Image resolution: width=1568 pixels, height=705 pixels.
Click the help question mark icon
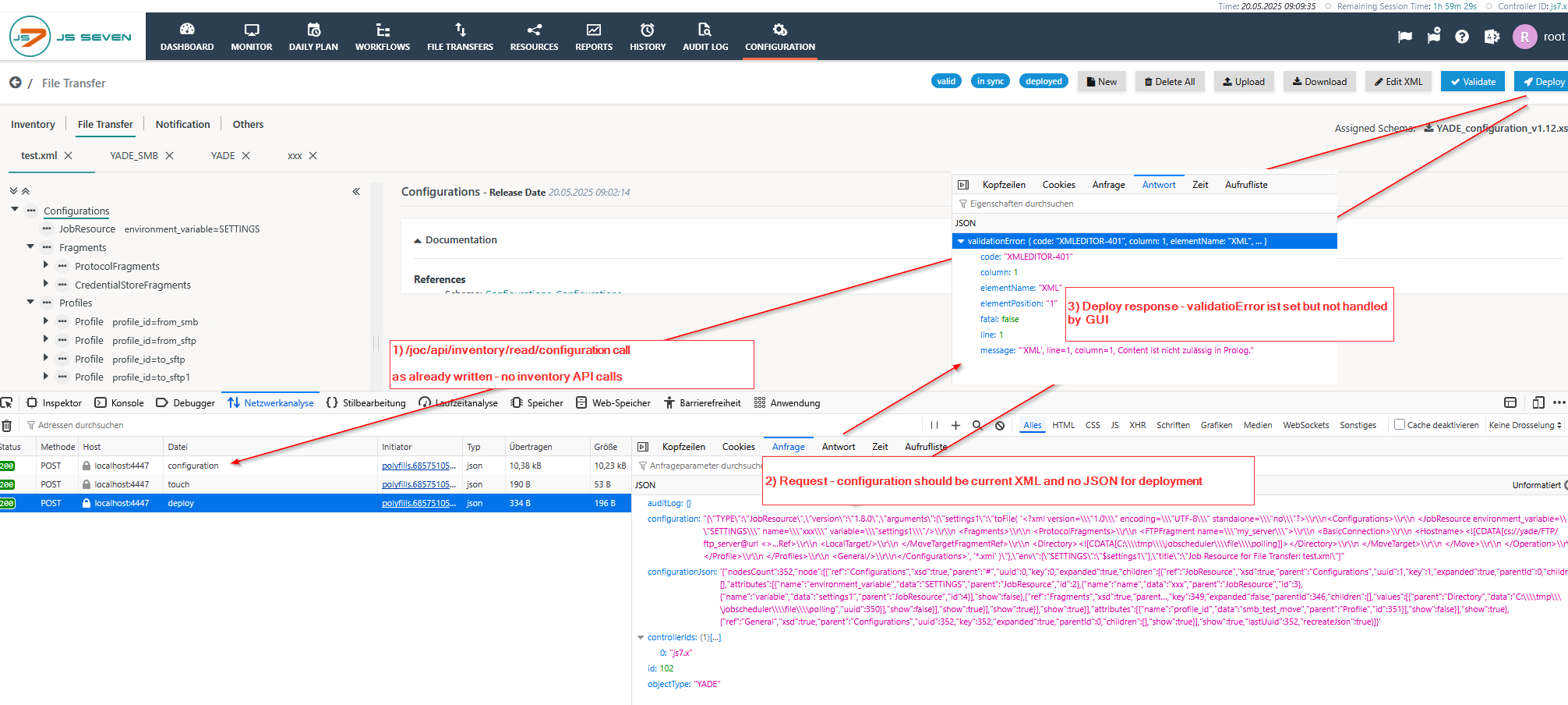(x=1462, y=37)
